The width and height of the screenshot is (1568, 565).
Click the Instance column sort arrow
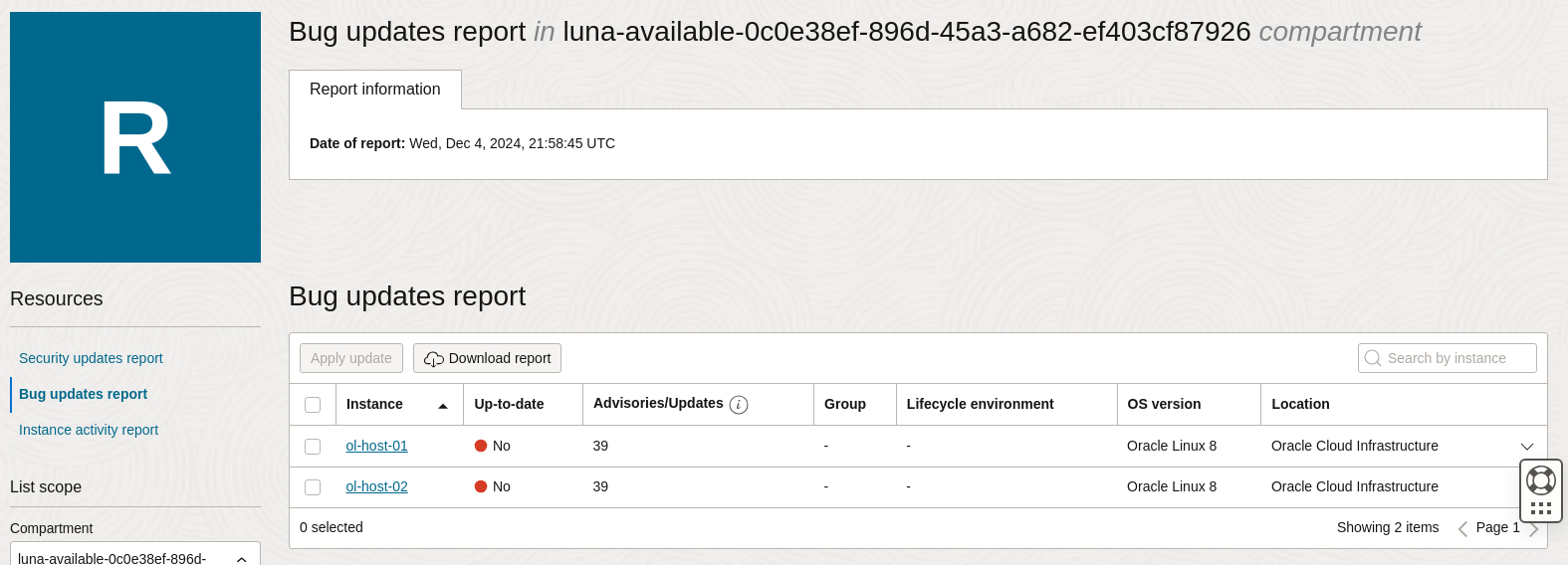pyautogui.click(x=443, y=406)
